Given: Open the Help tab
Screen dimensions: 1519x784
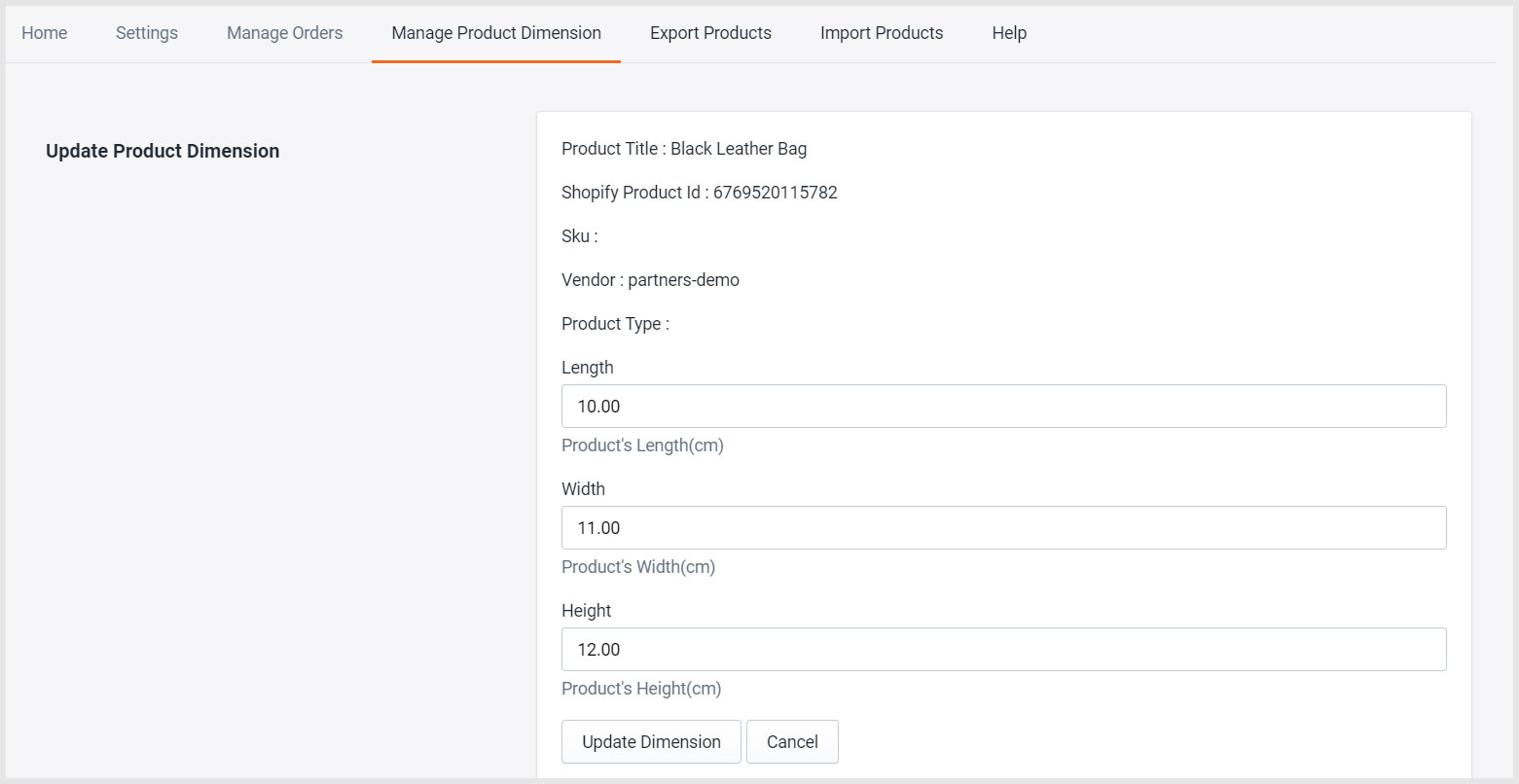Looking at the screenshot, I should point(1009,32).
